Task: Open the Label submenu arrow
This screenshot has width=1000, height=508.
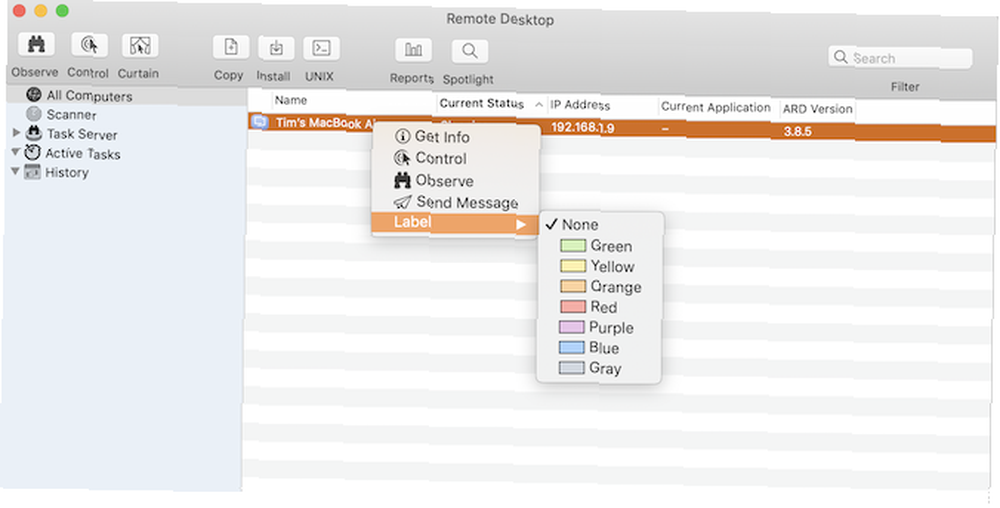Action: click(521, 224)
